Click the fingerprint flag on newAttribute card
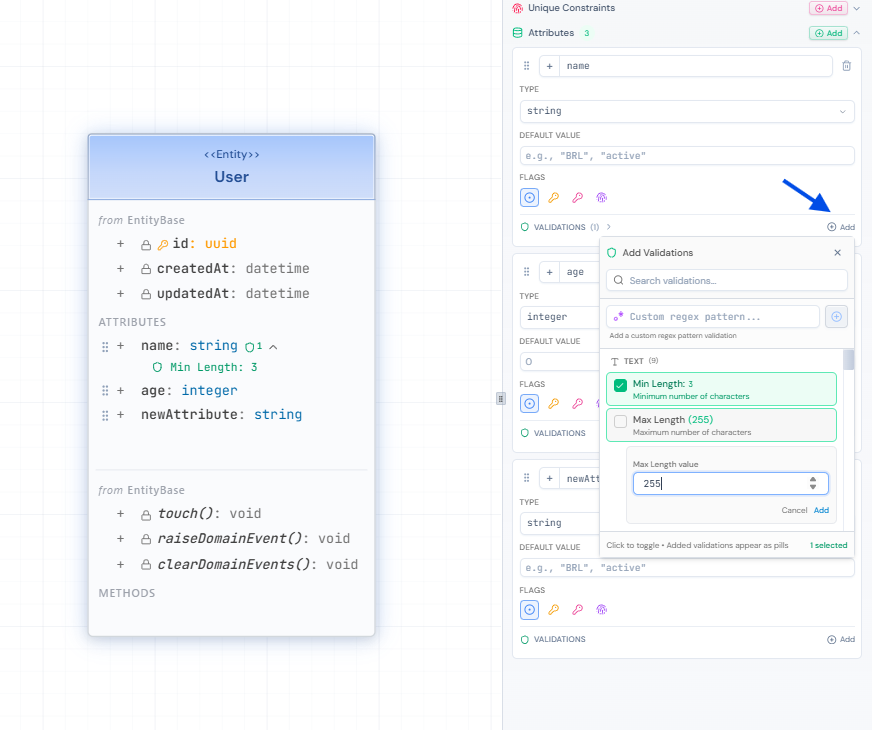 [601, 609]
